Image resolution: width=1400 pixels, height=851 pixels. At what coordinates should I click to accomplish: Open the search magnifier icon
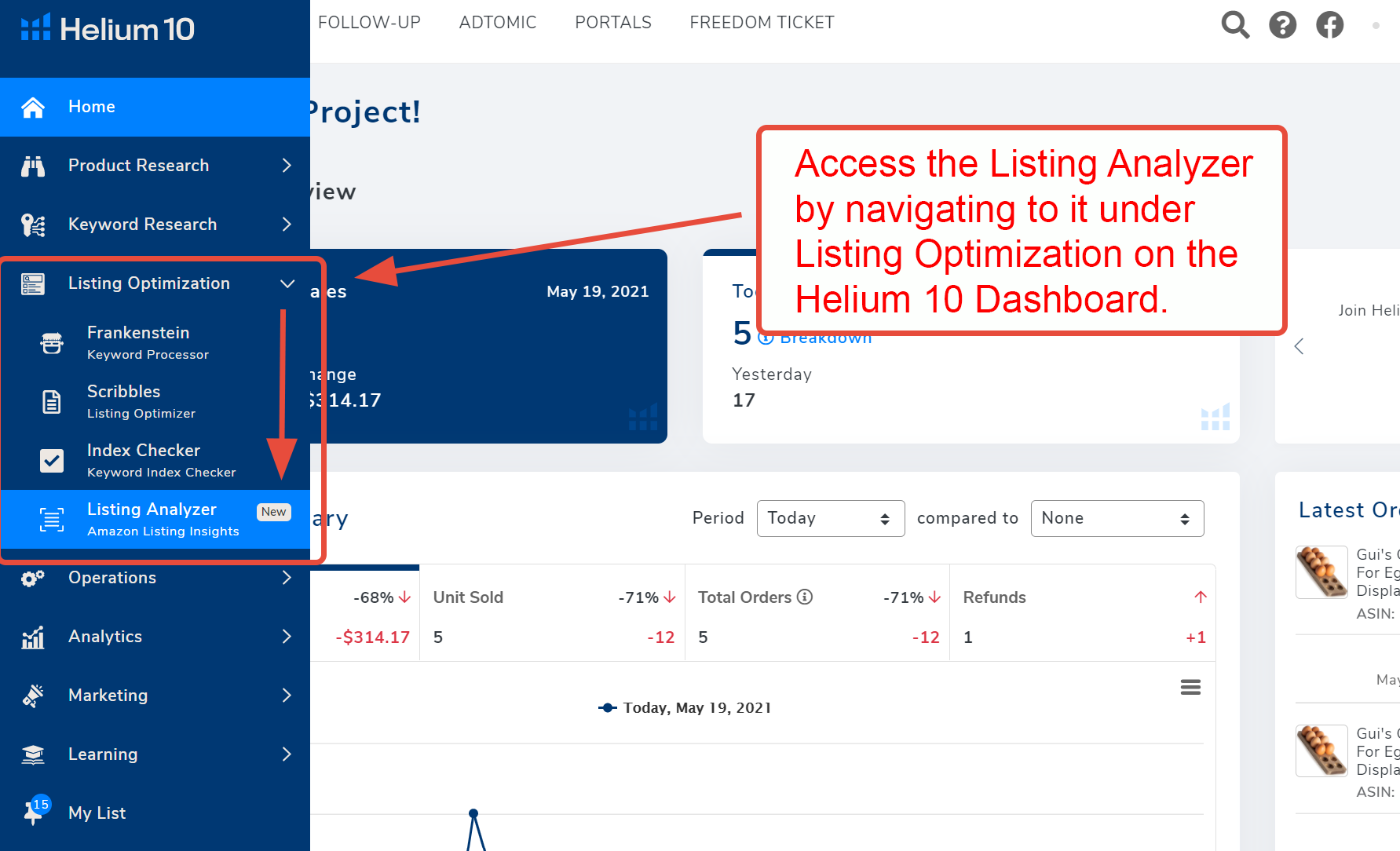coord(1235,25)
